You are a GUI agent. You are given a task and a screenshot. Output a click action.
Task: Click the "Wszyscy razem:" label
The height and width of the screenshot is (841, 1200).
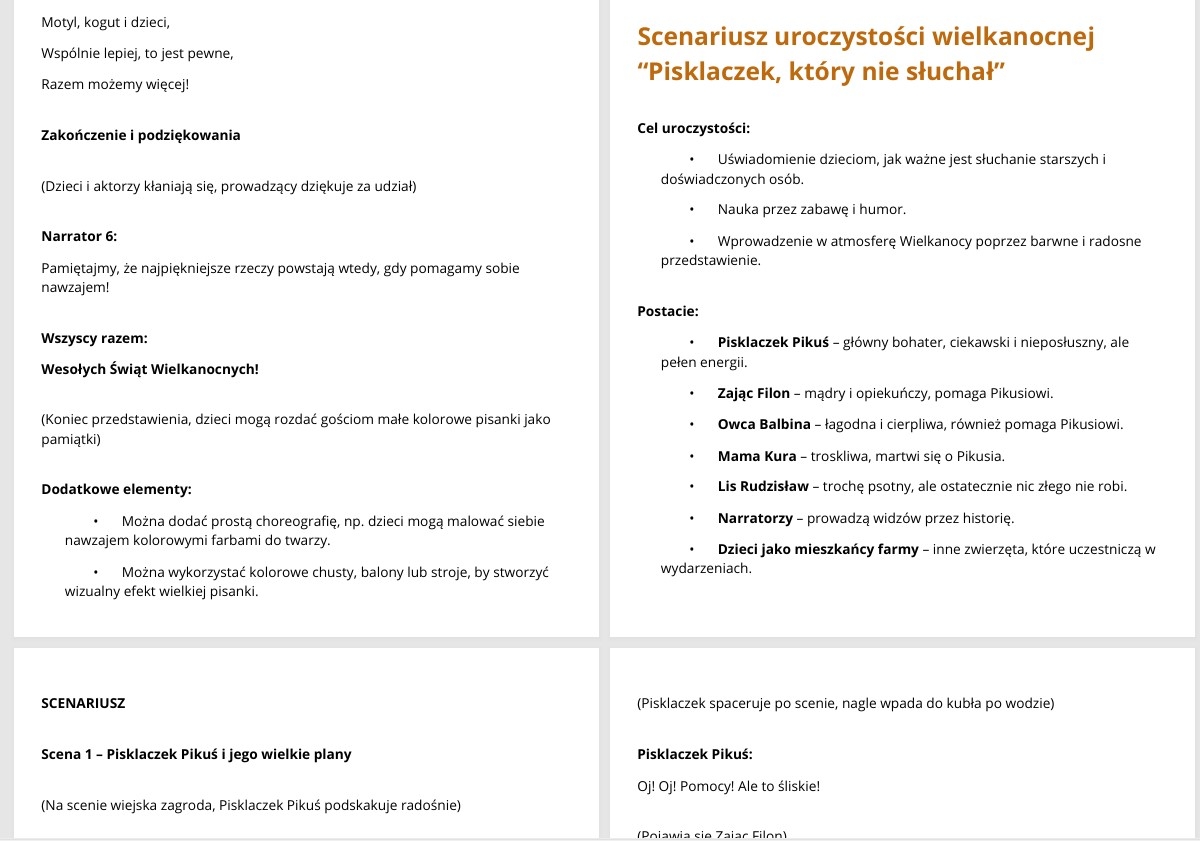point(94,338)
